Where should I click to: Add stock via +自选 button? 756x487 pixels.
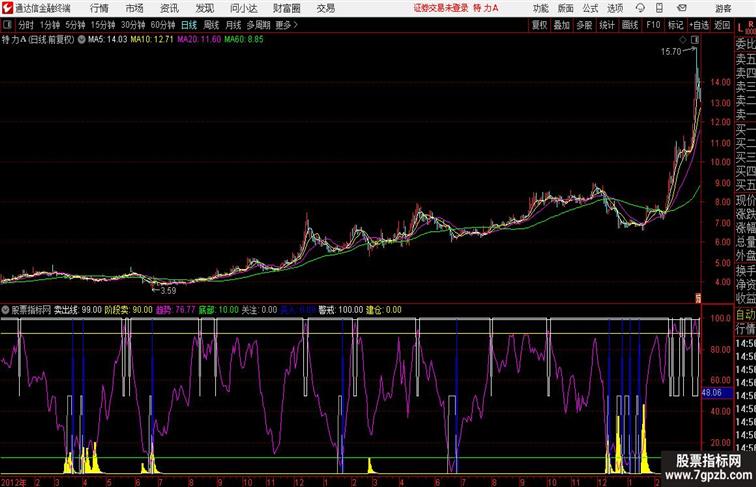(x=699, y=25)
